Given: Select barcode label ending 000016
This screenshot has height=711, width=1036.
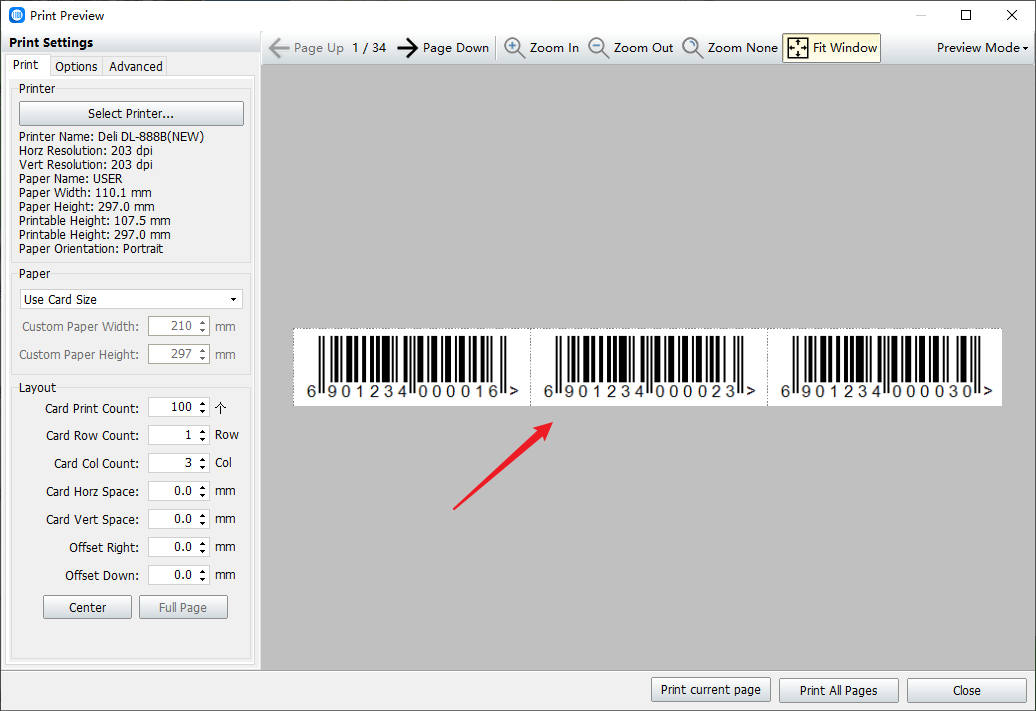Looking at the screenshot, I should pyautogui.click(x=412, y=367).
